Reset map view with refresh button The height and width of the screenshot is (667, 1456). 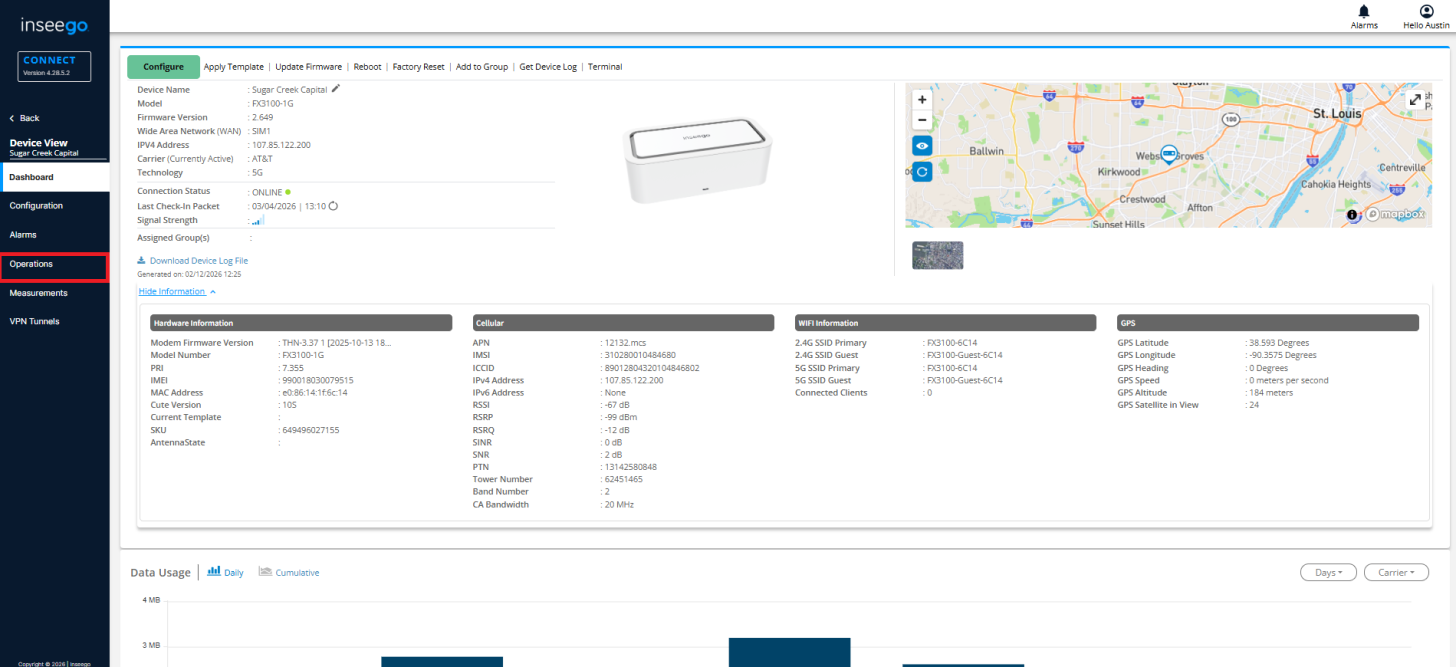pos(922,172)
